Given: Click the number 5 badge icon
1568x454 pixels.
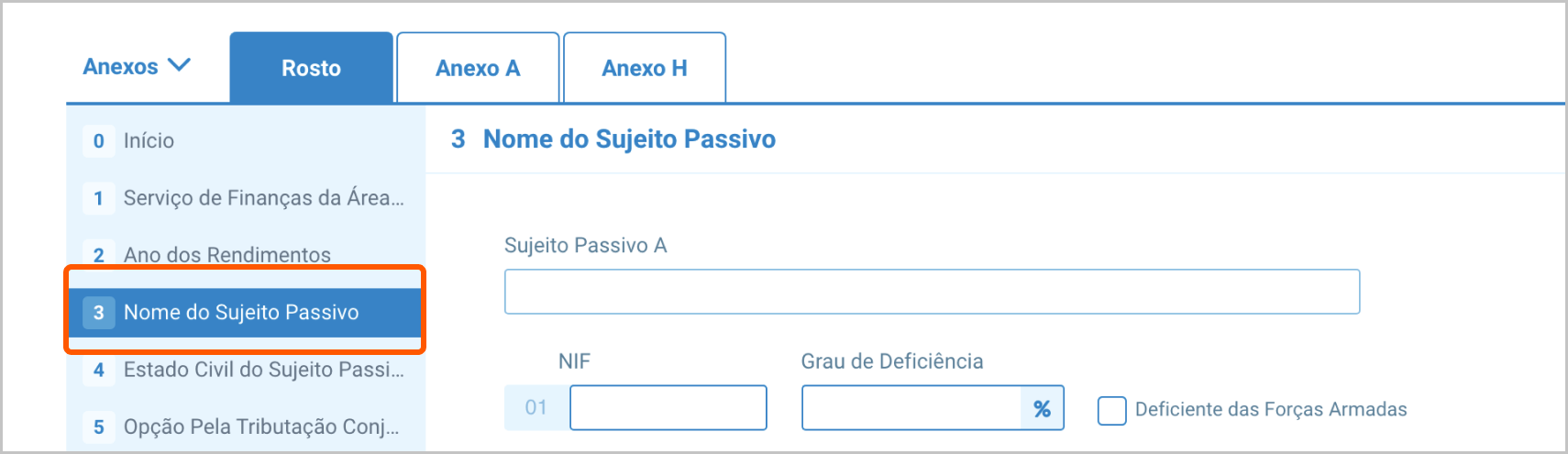Looking at the screenshot, I should point(99,426).
